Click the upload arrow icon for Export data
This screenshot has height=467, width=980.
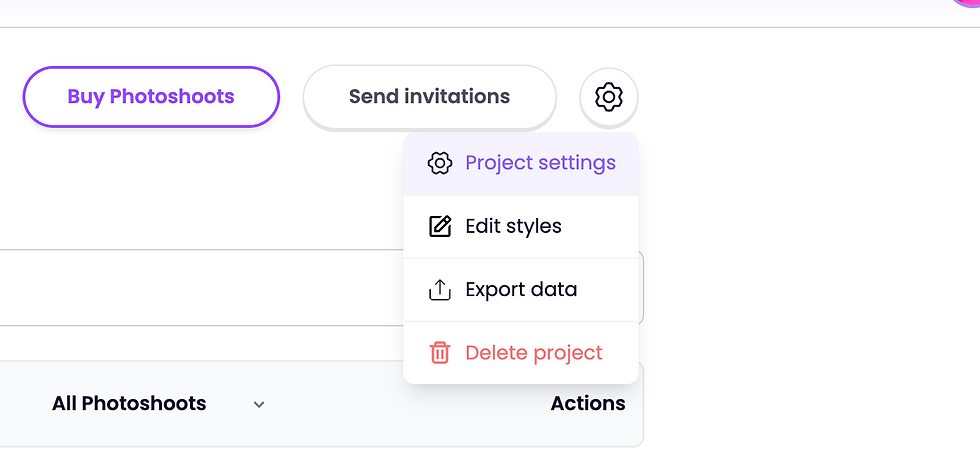point(439,290)
